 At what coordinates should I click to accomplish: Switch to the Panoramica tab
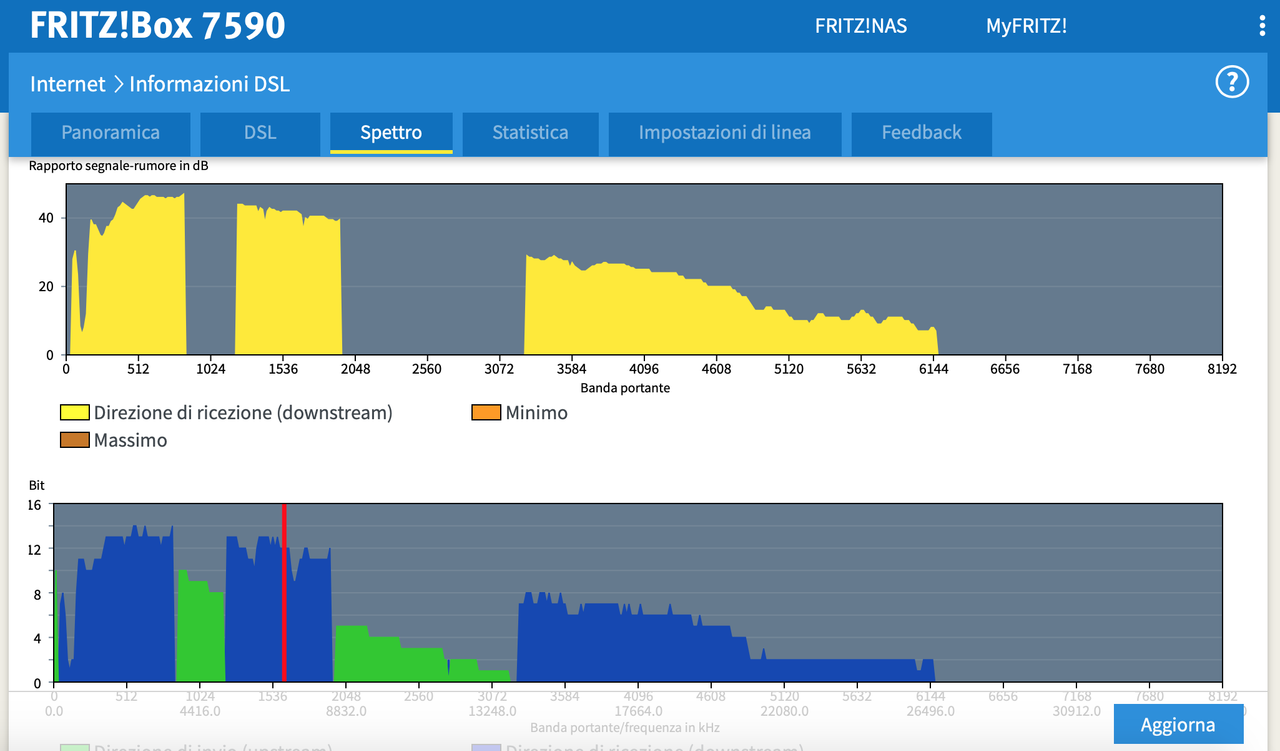[x=110, y=133]
